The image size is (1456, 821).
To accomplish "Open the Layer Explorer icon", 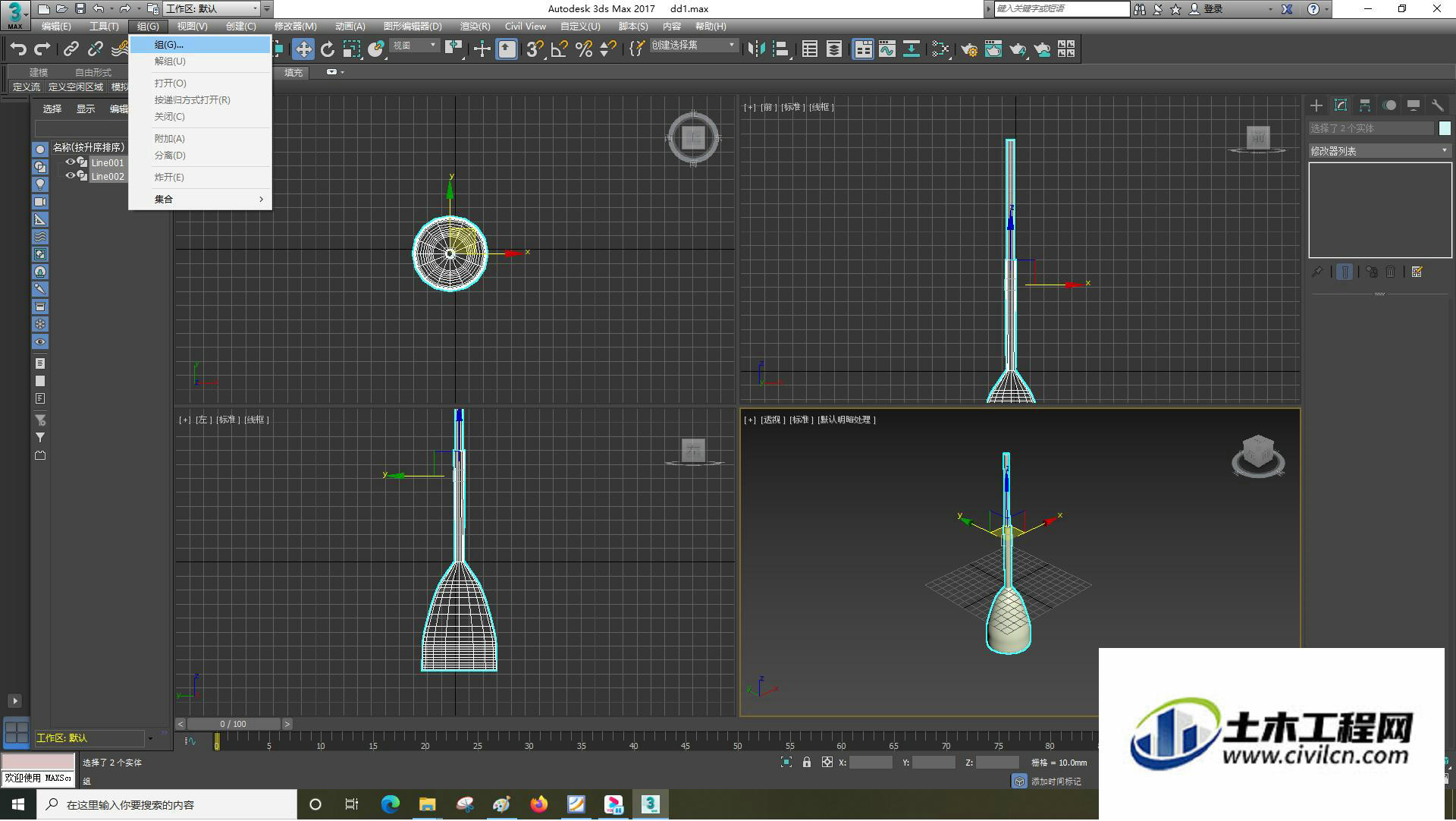I will point(834,49).
